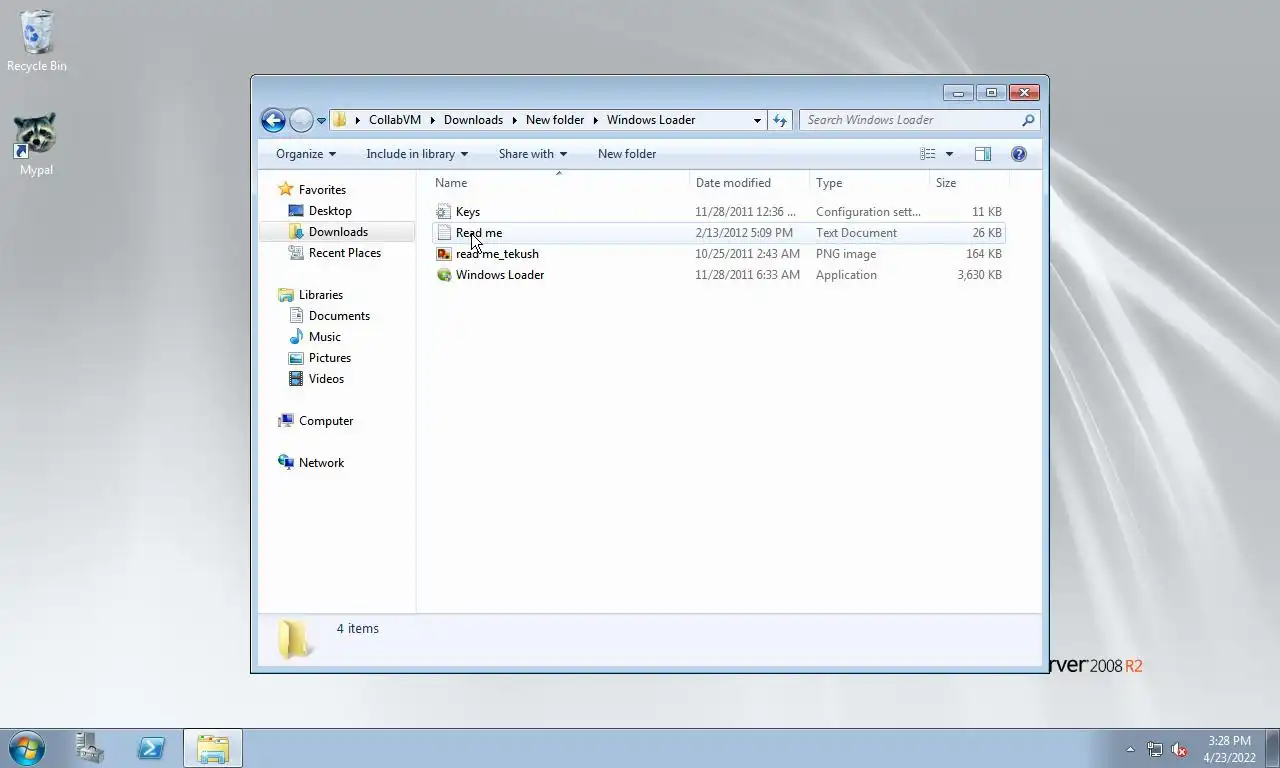Select the Keys configuration file icon

pyautogui.click(x=444, y=212)
